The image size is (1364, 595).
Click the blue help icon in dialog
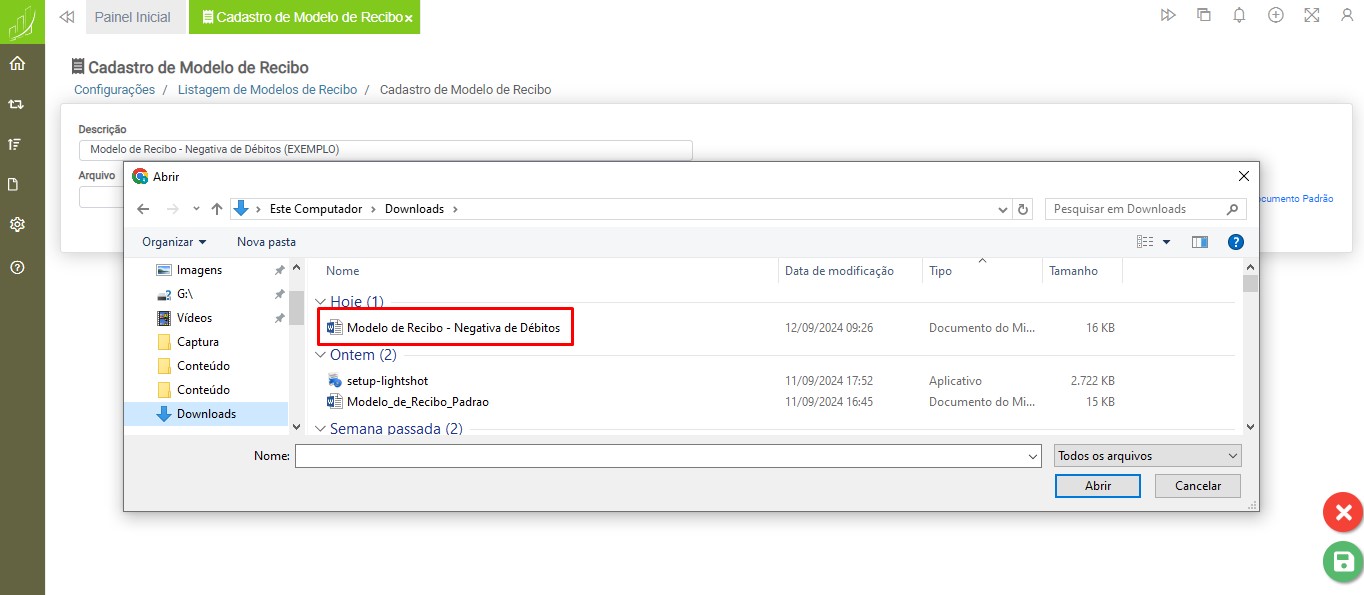[1235, 242]
